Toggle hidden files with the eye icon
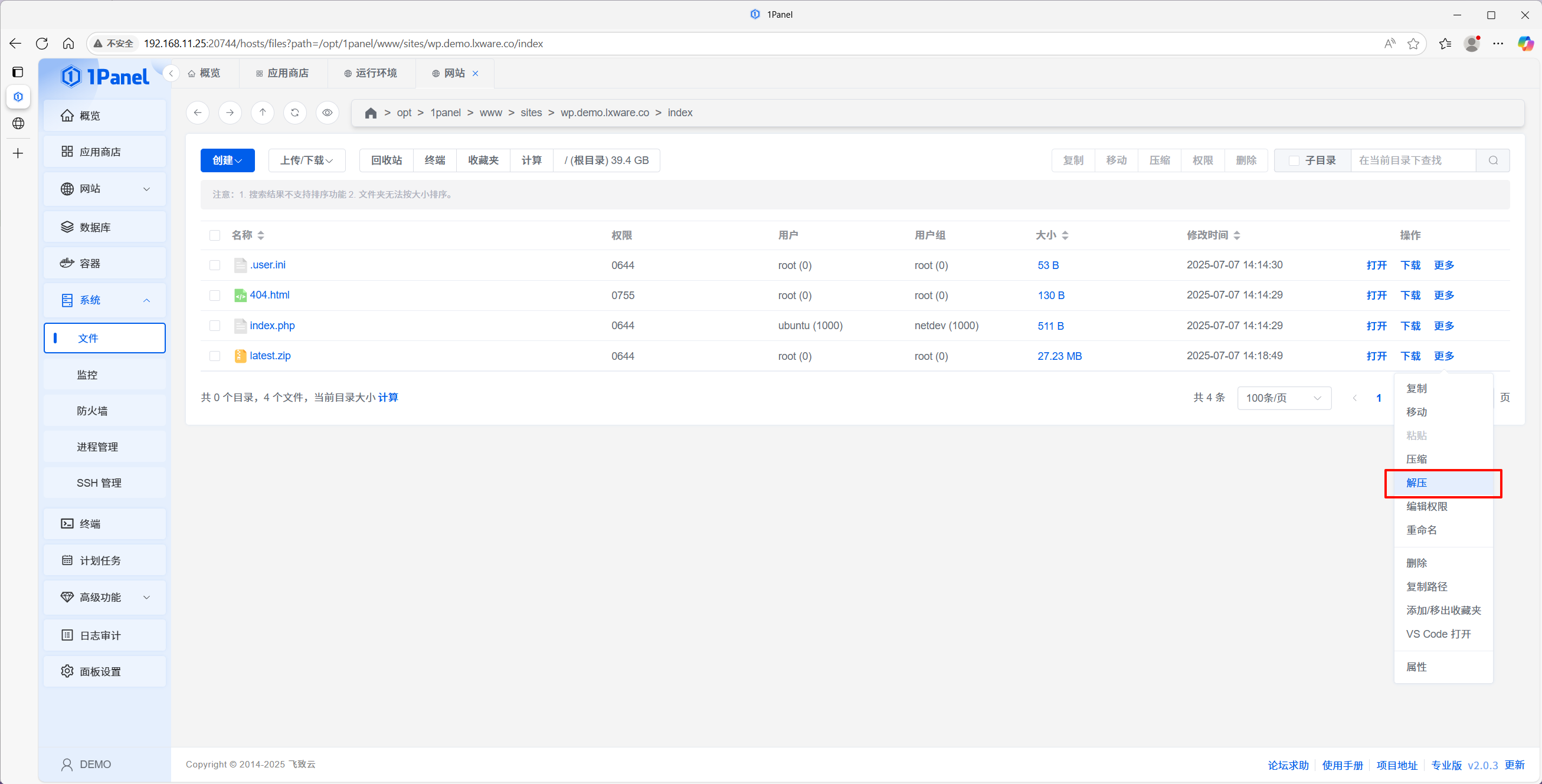Image resolution: width=1542 pixels, height=784 pixels. tap(327, 113)
